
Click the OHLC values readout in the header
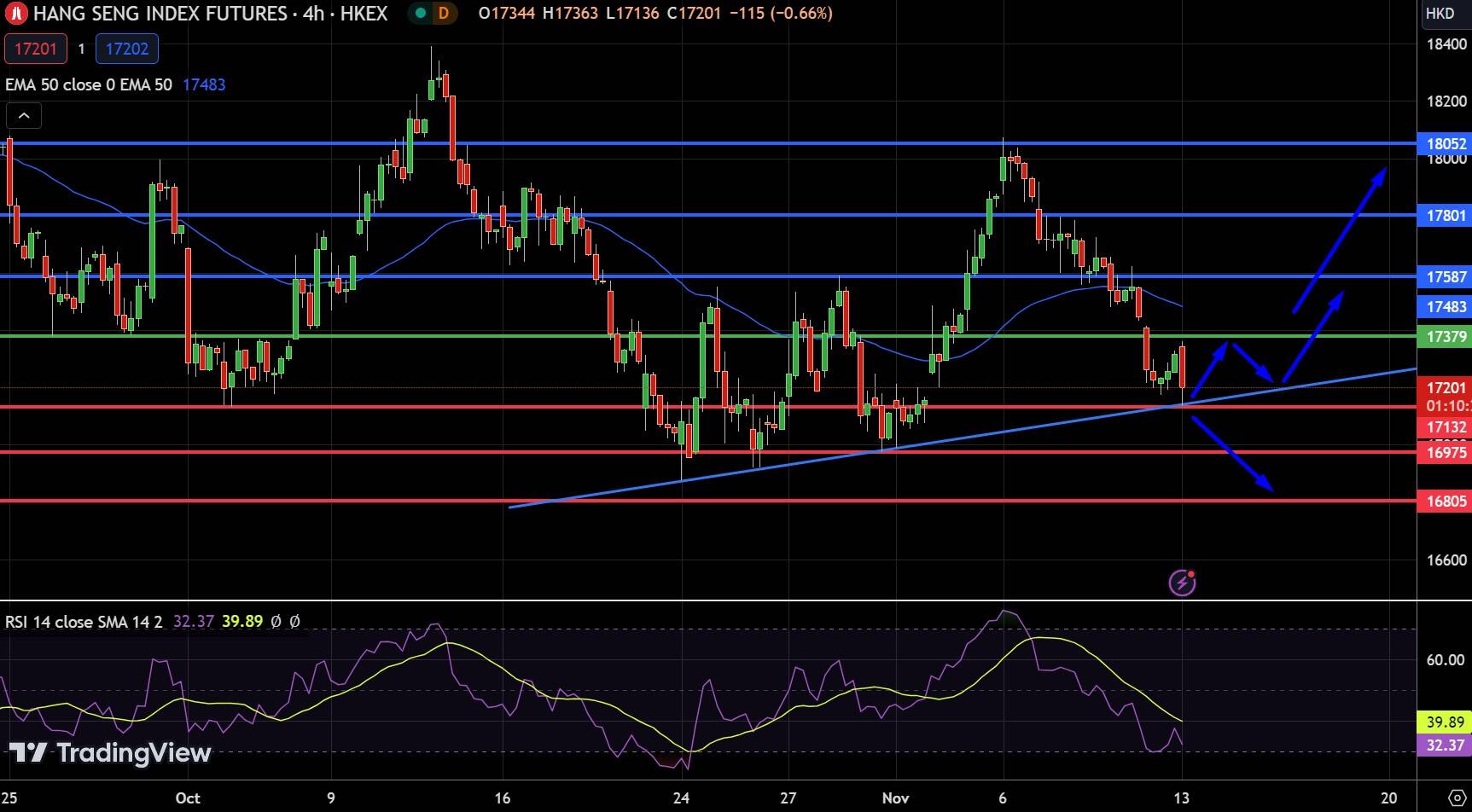tap(655, 14)
